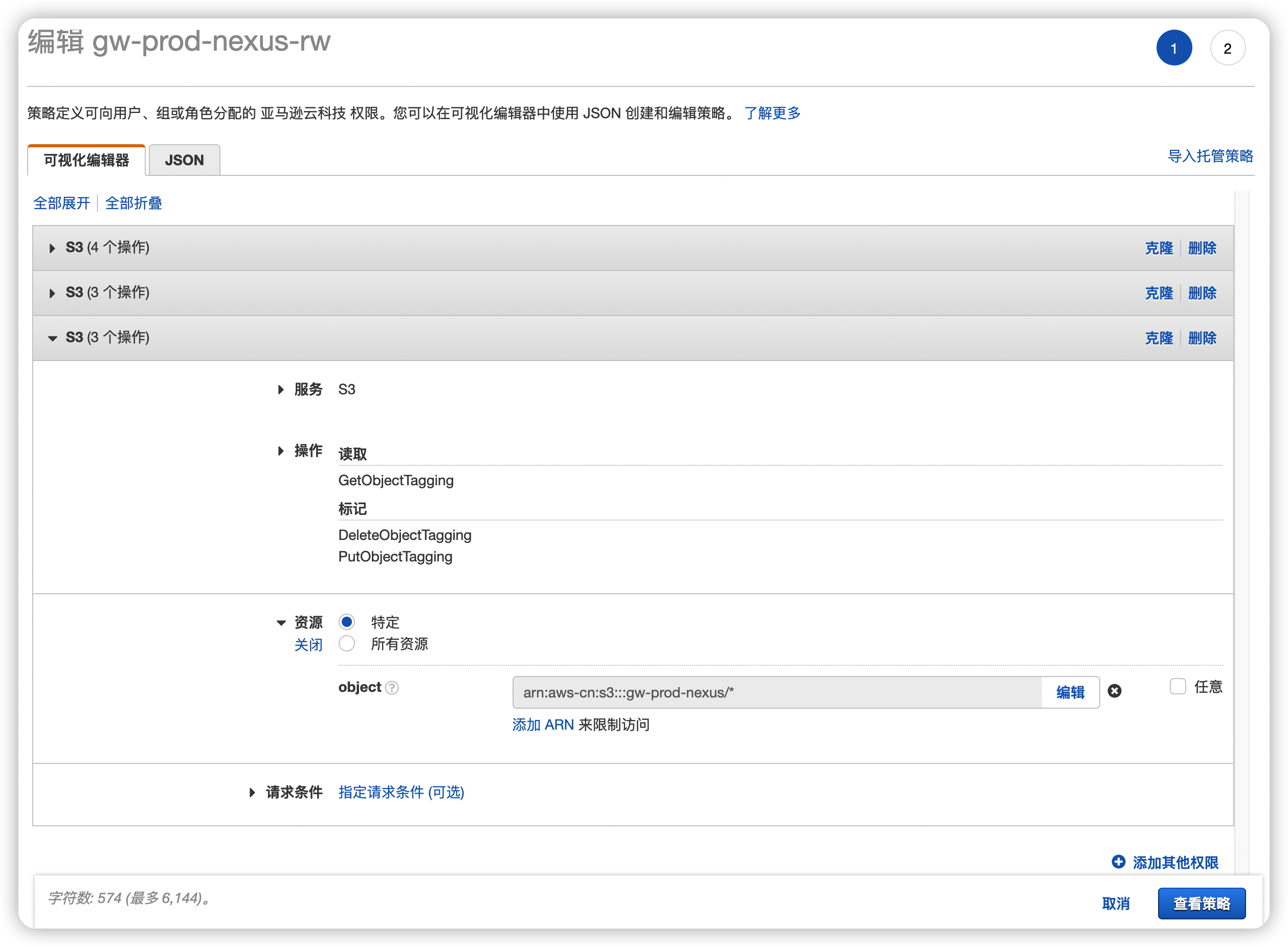Click the step 2 circle indicator
Screen dimensions: 1288x947
[x=1227, y=48]
